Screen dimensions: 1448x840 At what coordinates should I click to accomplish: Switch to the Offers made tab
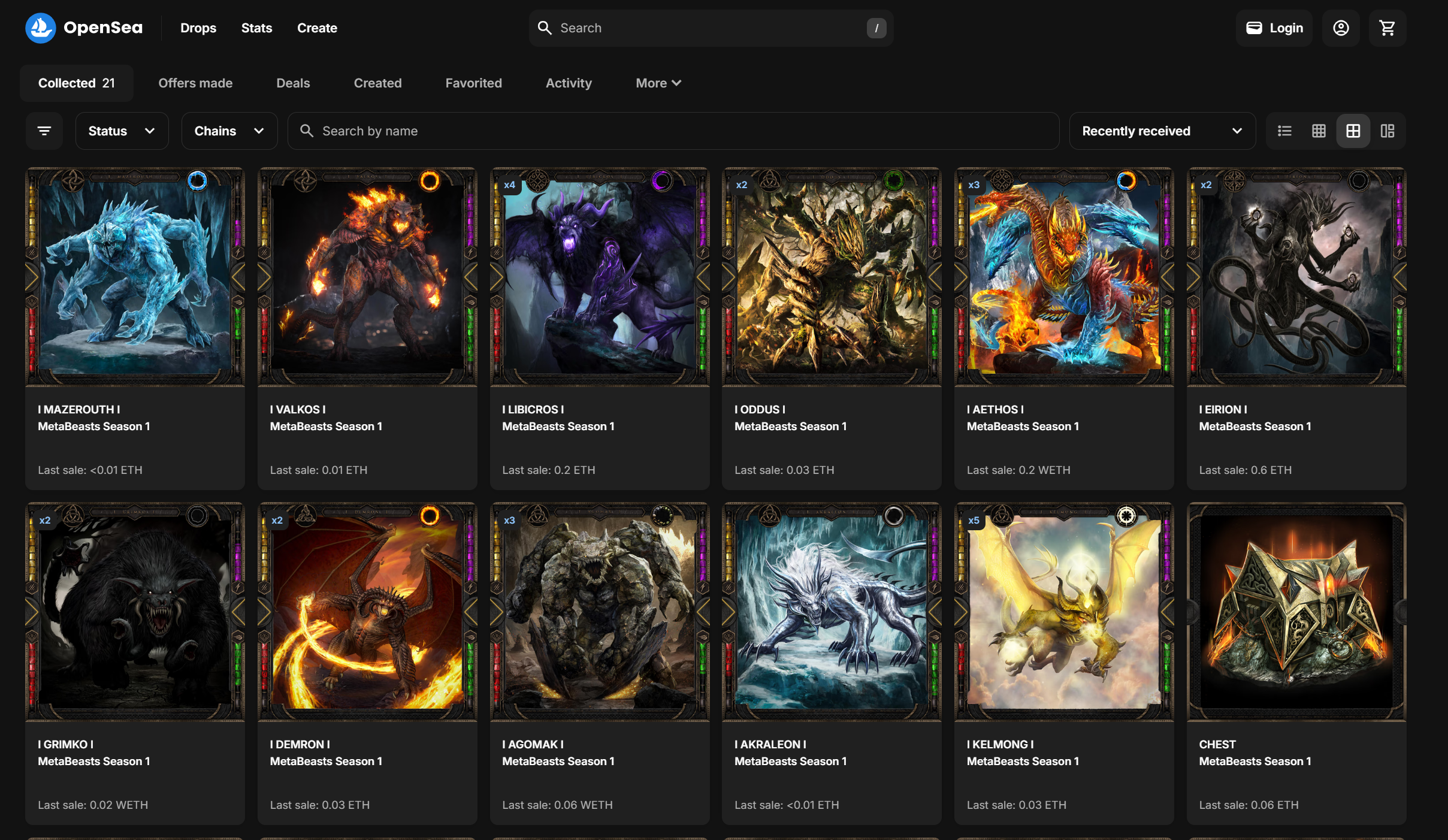tap(195, 83)
